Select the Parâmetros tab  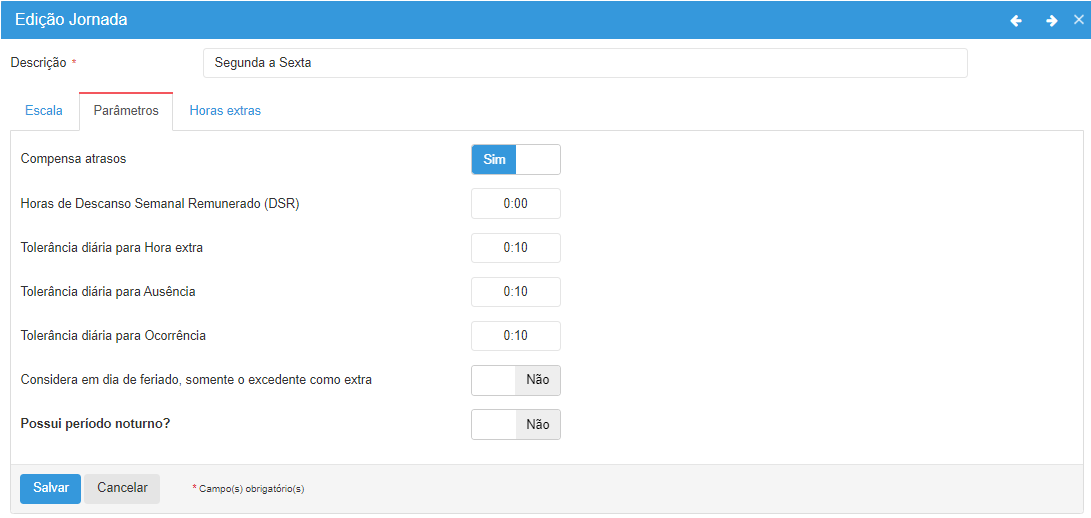pos(126,111)
